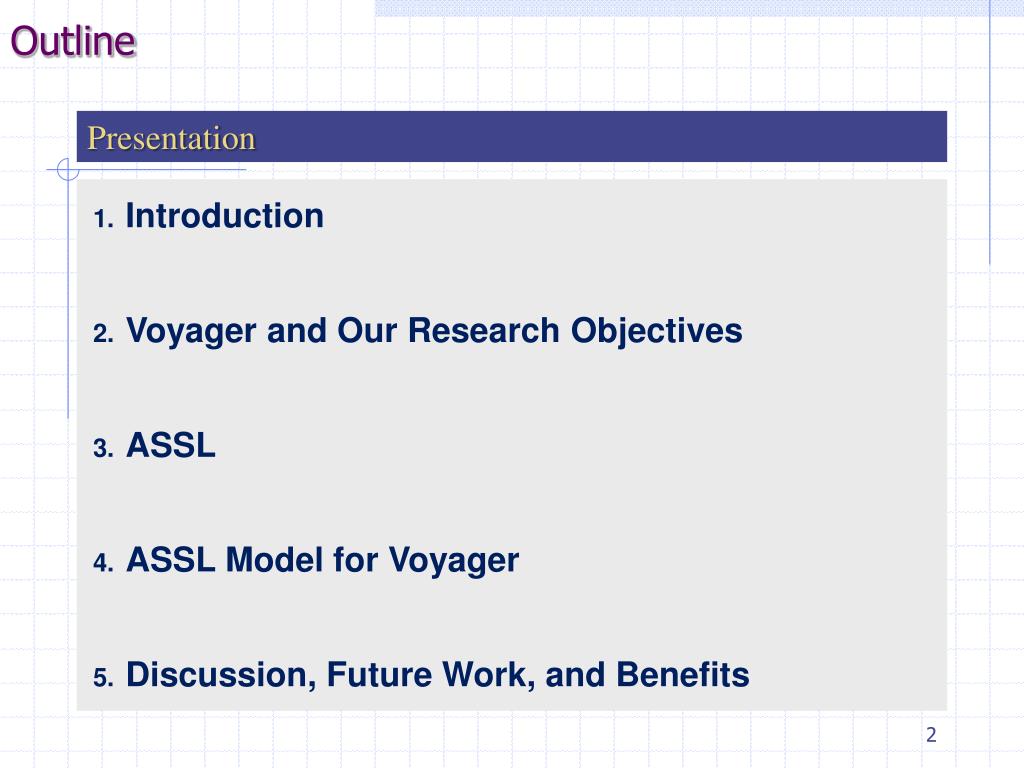The width and height of the screenshot is (1024, 768).
Task: Select list number 3 marker
Action: point(103,449)
